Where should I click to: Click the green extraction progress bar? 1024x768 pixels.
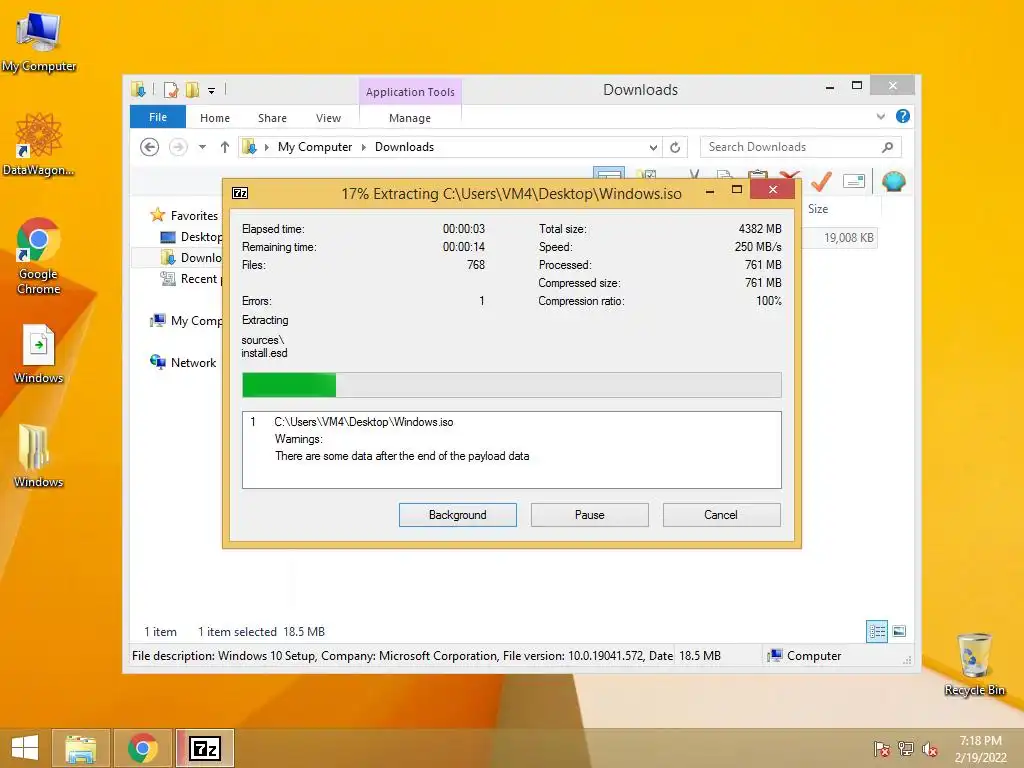(x=511, y=385)
